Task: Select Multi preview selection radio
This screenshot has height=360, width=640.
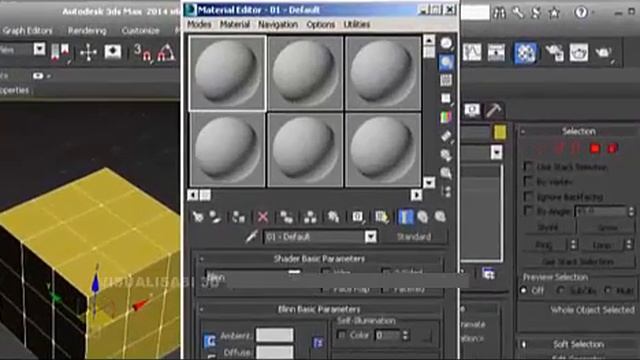Action: (608, 291)
